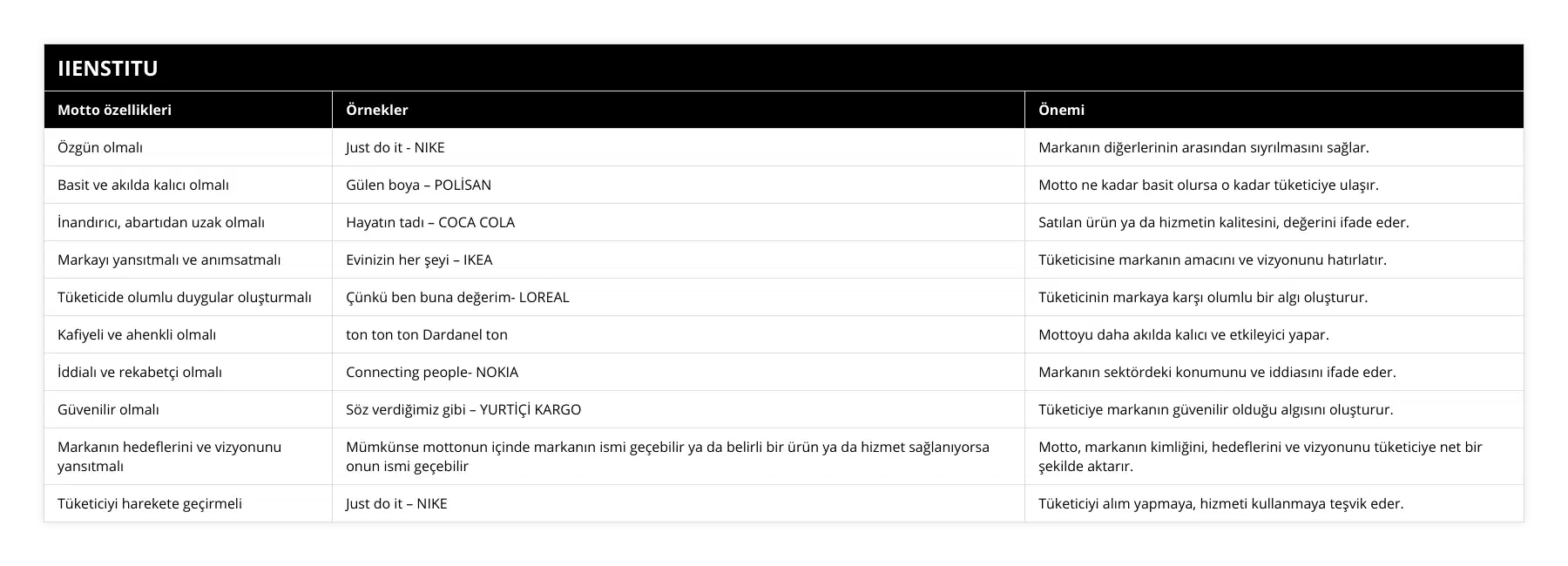Select the 'Evinizin her şeyi – IKEA' example

point(419,259)
